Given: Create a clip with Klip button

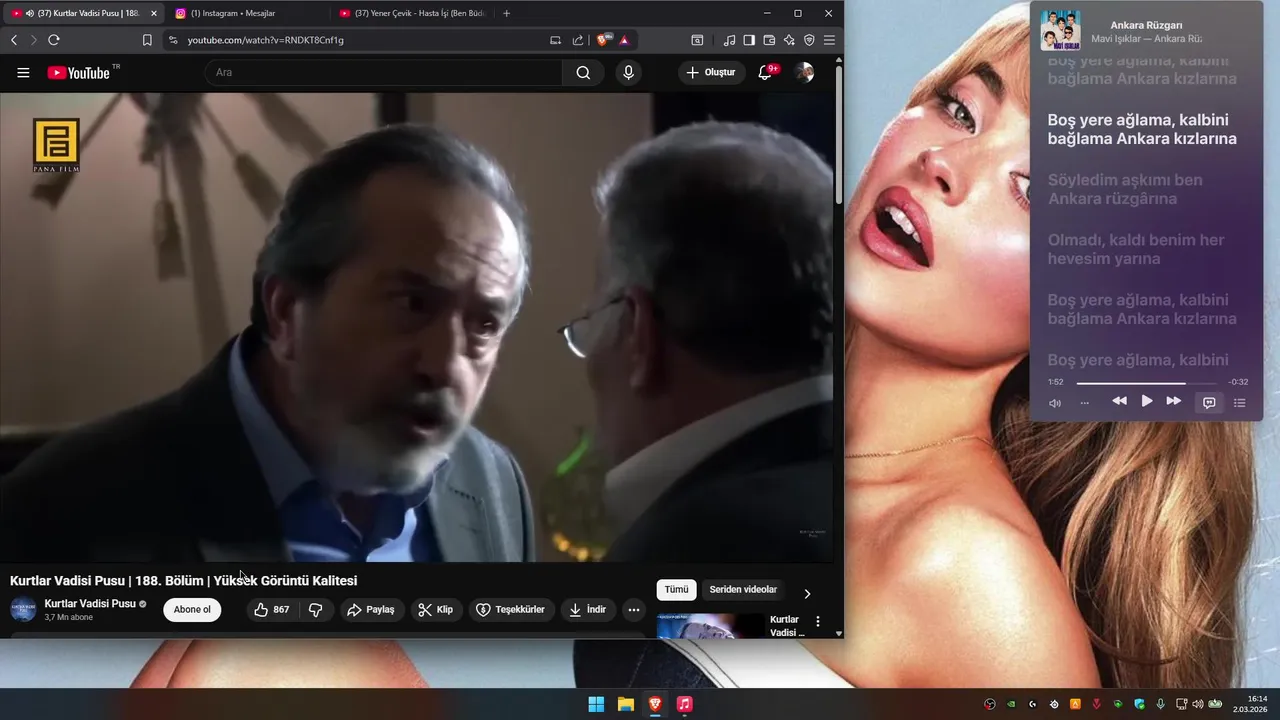Looking at the screenshot, I should [x=436, y=610].
